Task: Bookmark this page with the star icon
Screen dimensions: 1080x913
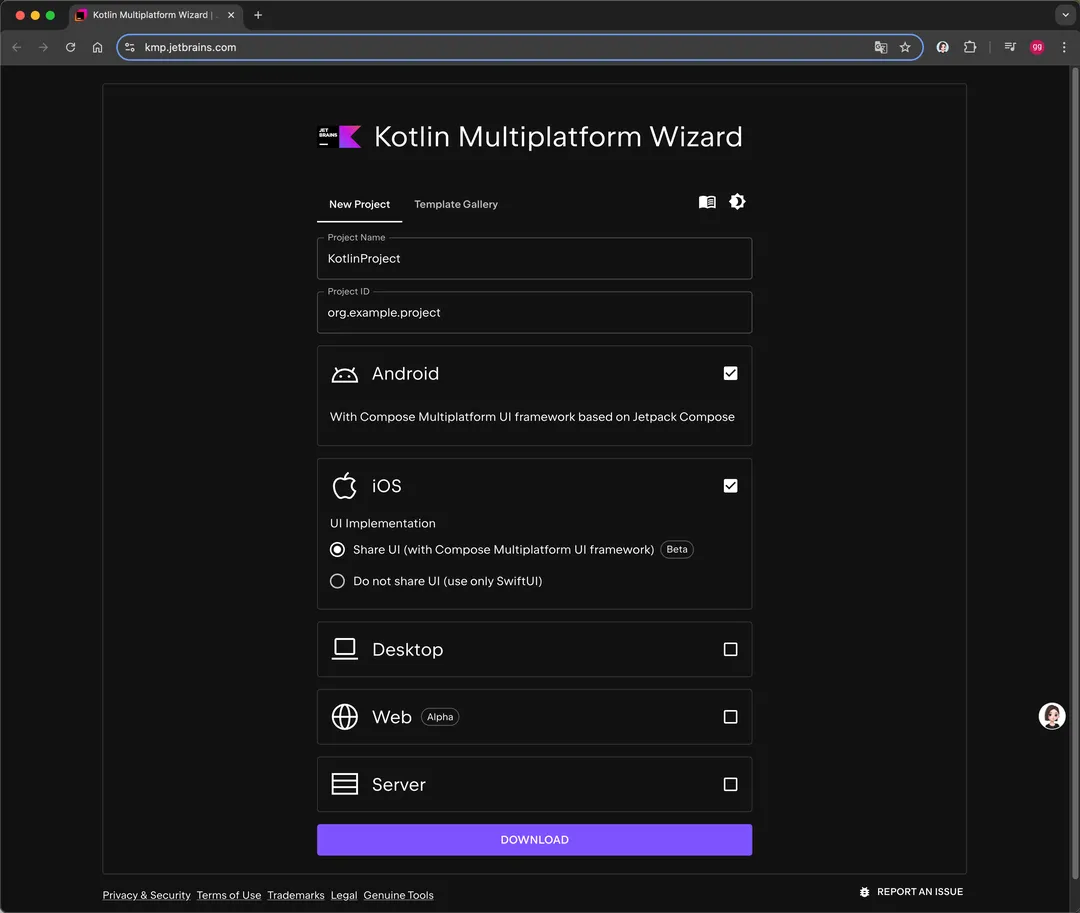Action: (905, 47)
